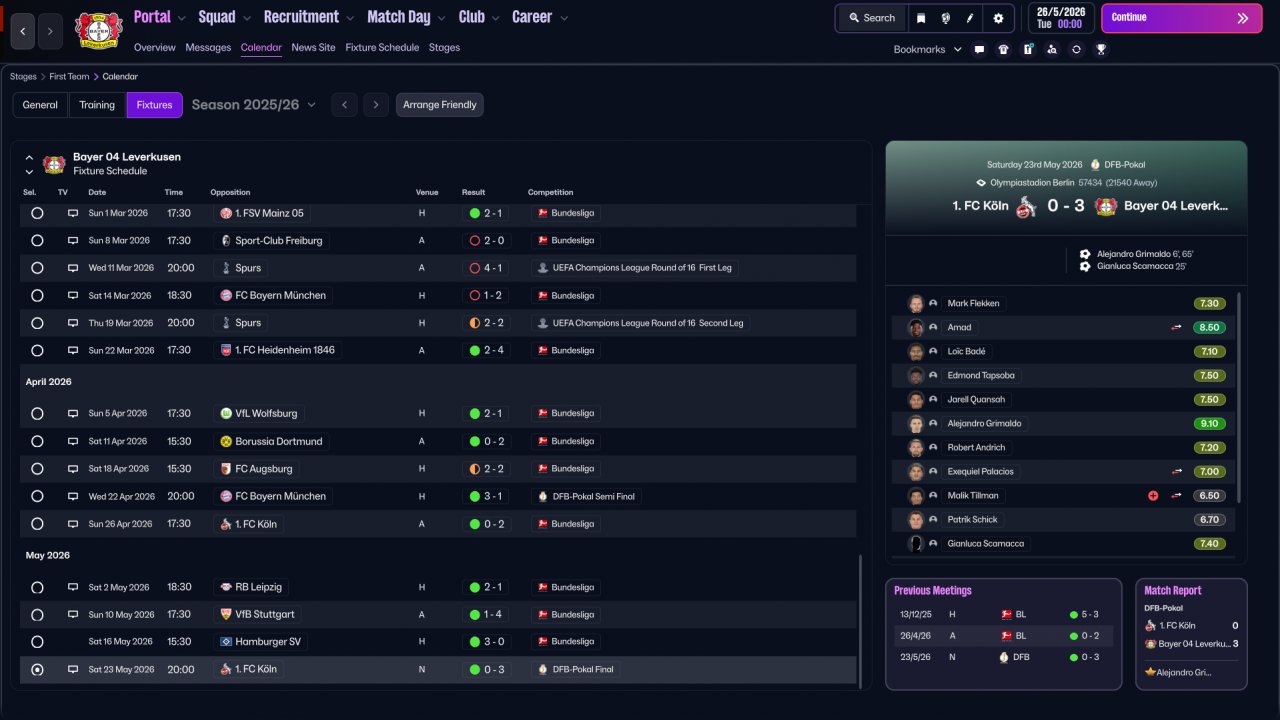1280x720 pixels.
Task: Click the Bayer 04 Leverkusen crest in Fixture Schedule header
Action: [x=54, y=164]
